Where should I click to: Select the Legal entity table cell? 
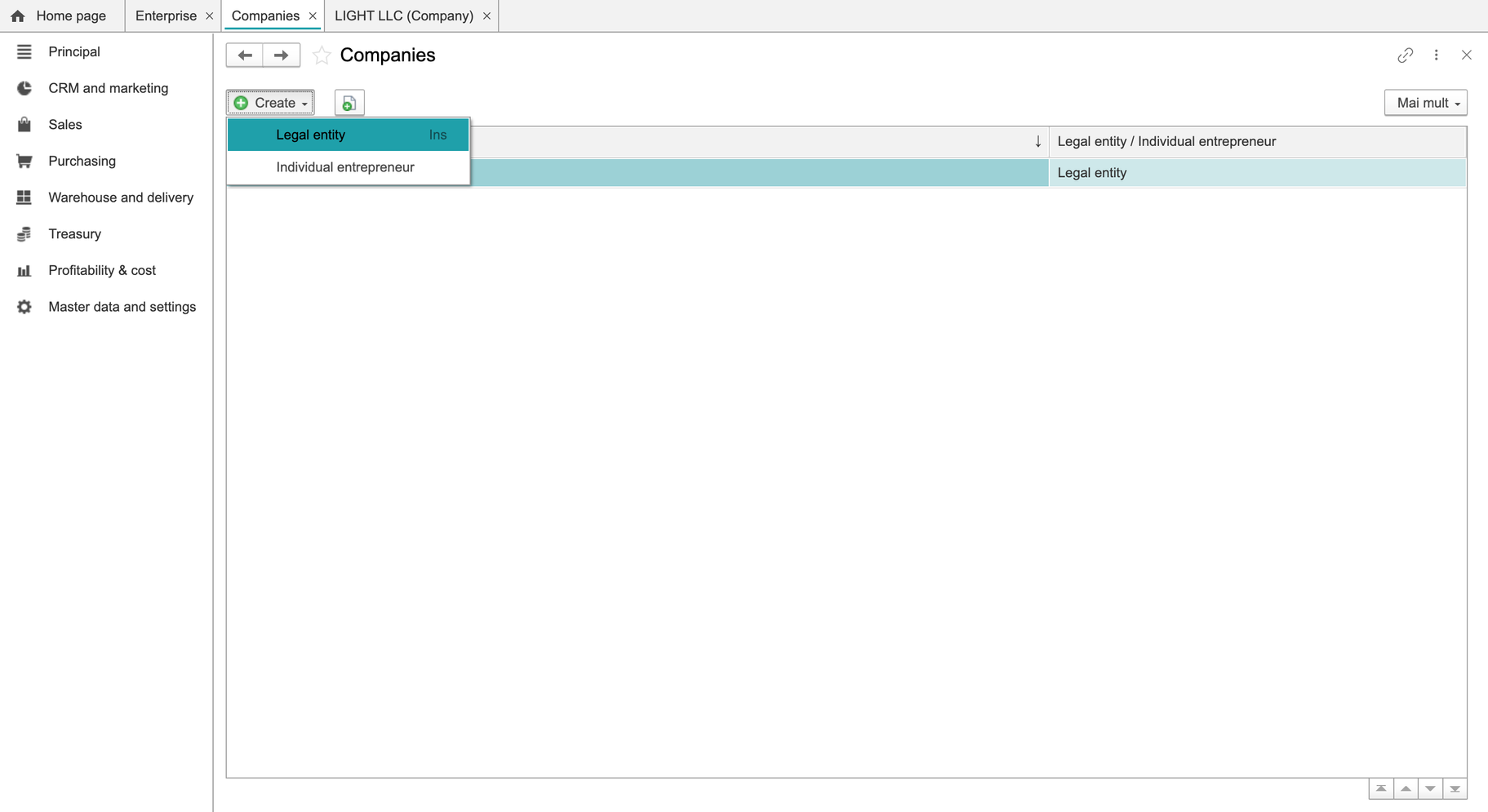point(1257,173)
